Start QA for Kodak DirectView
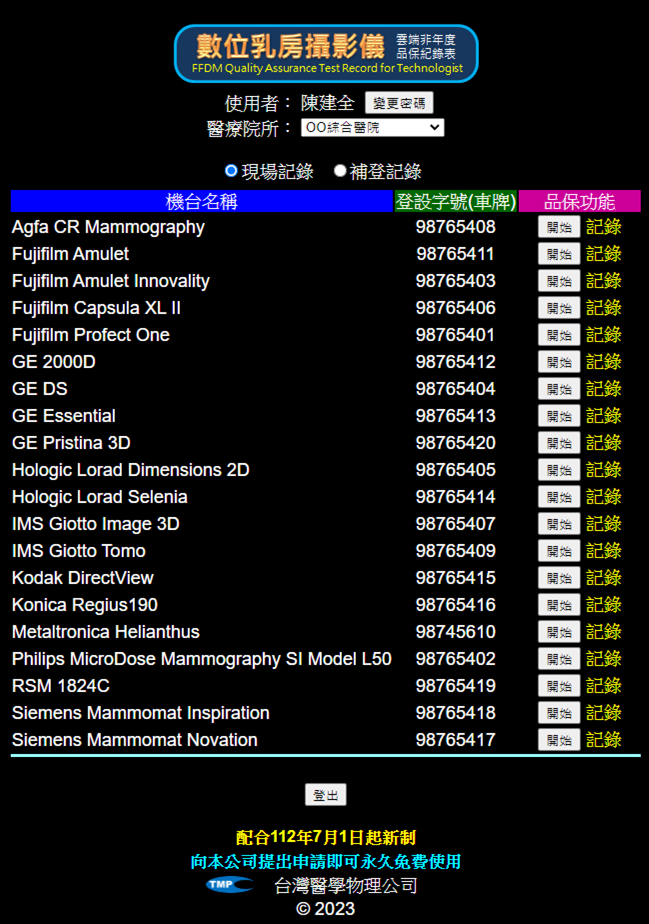 coord(558,578)
